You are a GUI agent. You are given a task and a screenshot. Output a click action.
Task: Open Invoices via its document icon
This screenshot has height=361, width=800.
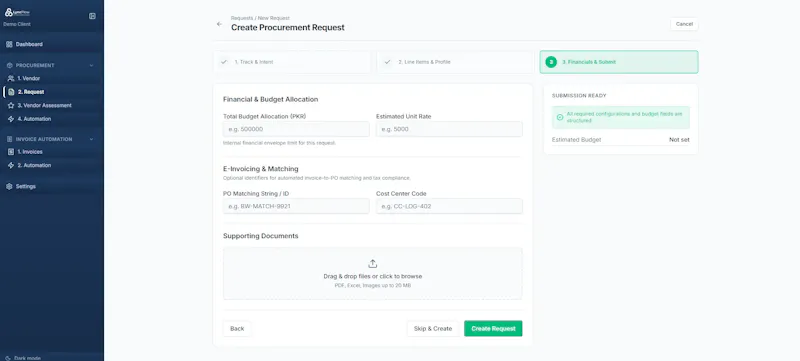(x=11, y=152)
